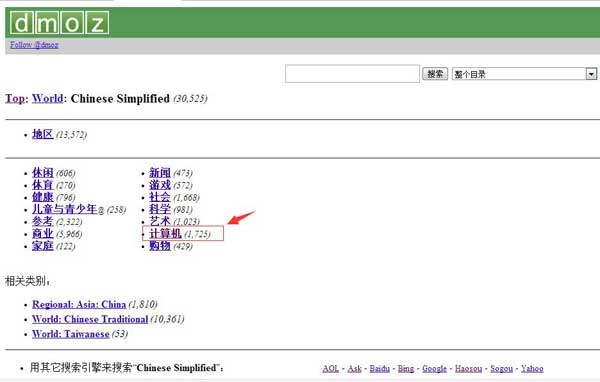Screen dimensions: 600x382
Task: Click the 搜索 search button
Action: [x=435, y=73]
